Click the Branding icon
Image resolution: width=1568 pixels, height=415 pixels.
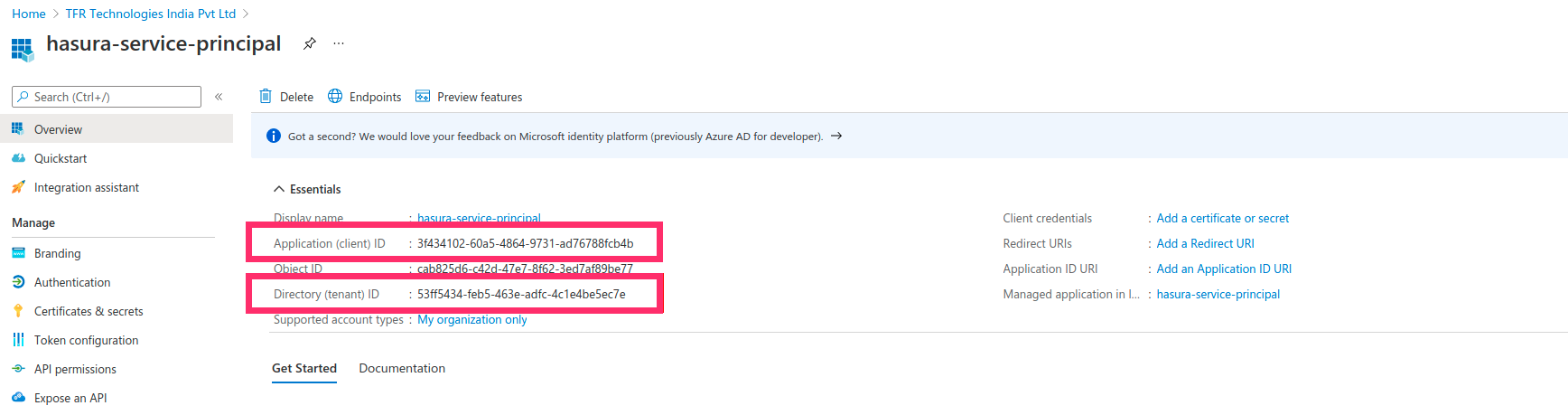(18, 253)
